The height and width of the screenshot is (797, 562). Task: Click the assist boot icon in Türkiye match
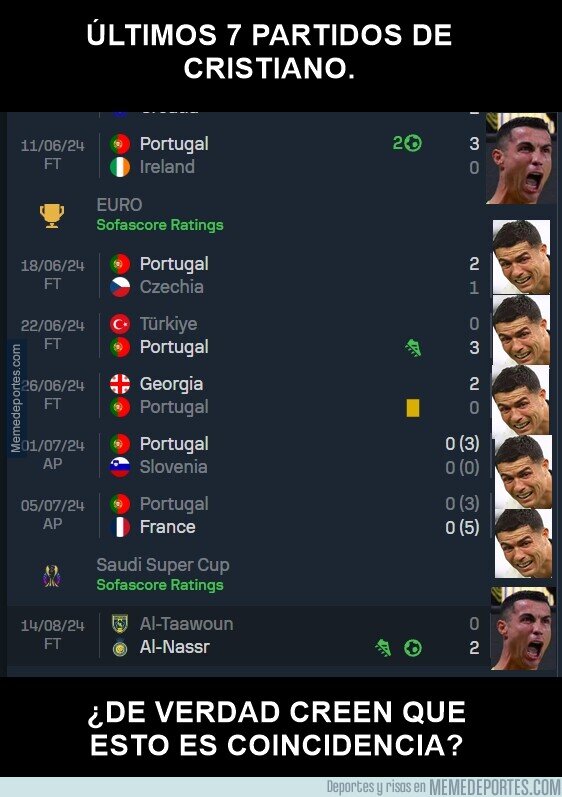click(x=413, y=348)
